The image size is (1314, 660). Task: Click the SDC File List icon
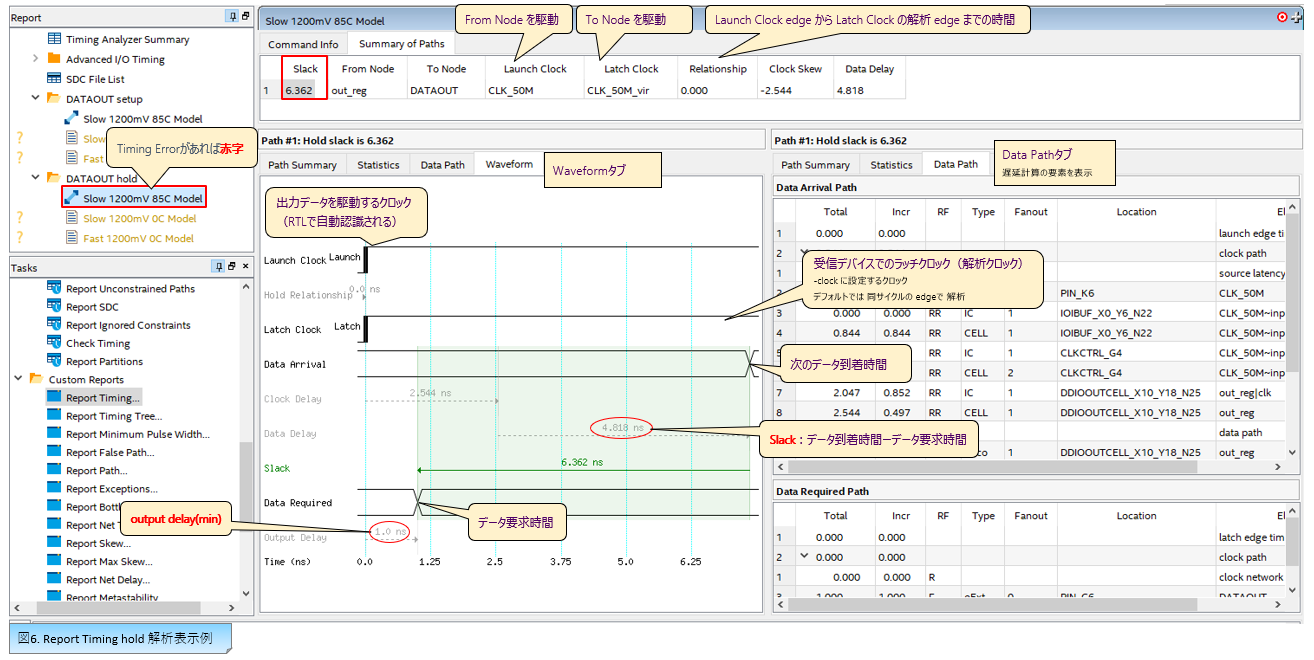pos(54,79)
